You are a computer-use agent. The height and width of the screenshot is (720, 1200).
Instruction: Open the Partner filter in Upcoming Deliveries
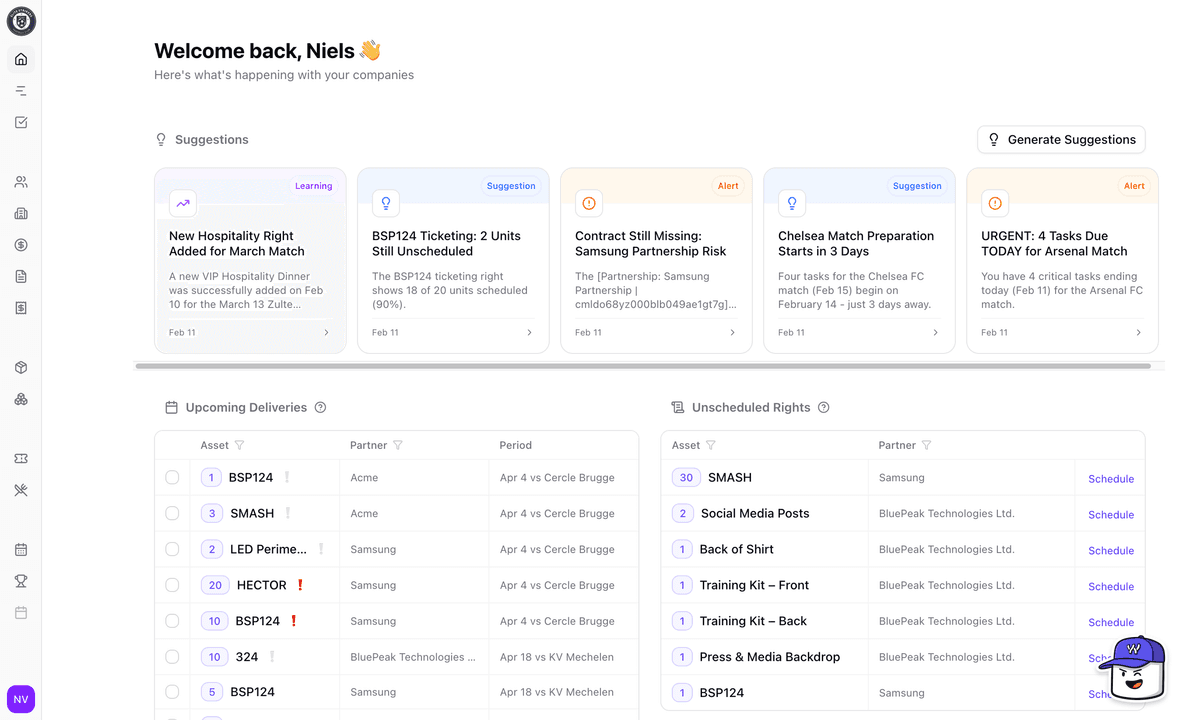tap(398, 445)
